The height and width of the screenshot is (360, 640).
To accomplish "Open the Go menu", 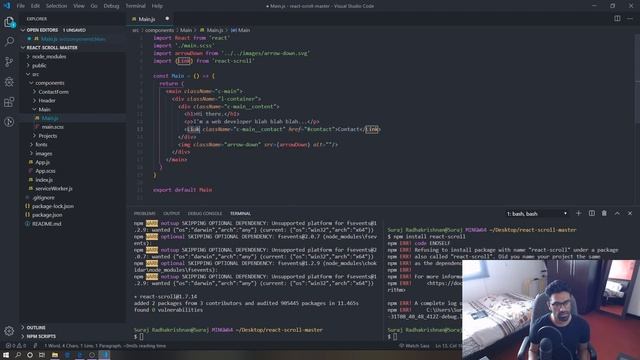I will tap(94, 6).
